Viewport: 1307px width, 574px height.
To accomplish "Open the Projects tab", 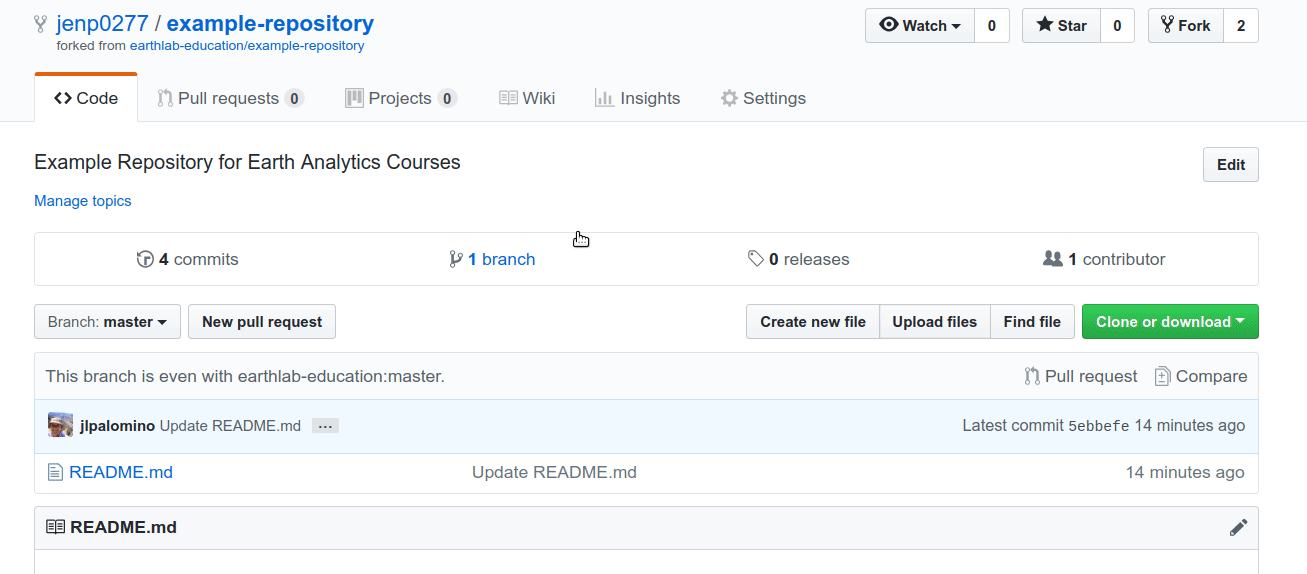I will (x=401, y=98).
